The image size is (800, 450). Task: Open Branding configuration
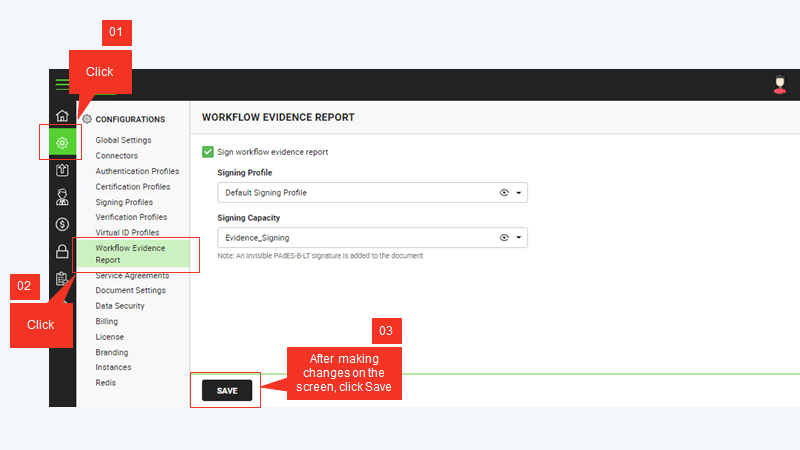pos(112,352)
